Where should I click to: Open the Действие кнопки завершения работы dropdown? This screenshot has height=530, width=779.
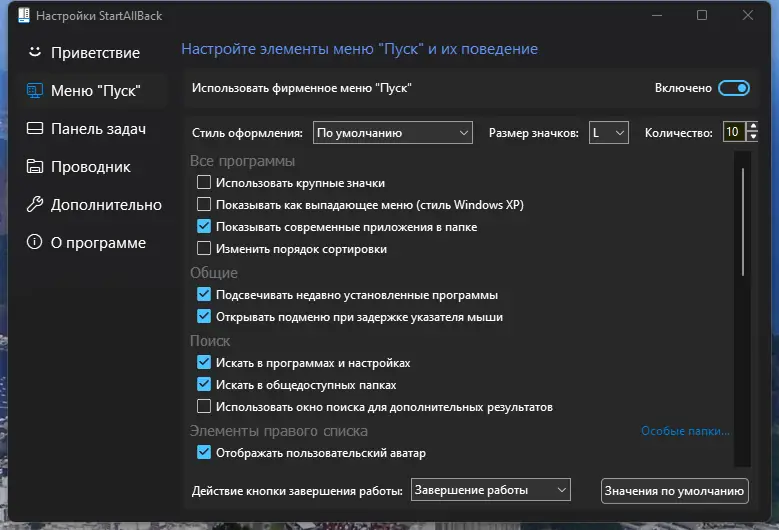click(490, 490)
